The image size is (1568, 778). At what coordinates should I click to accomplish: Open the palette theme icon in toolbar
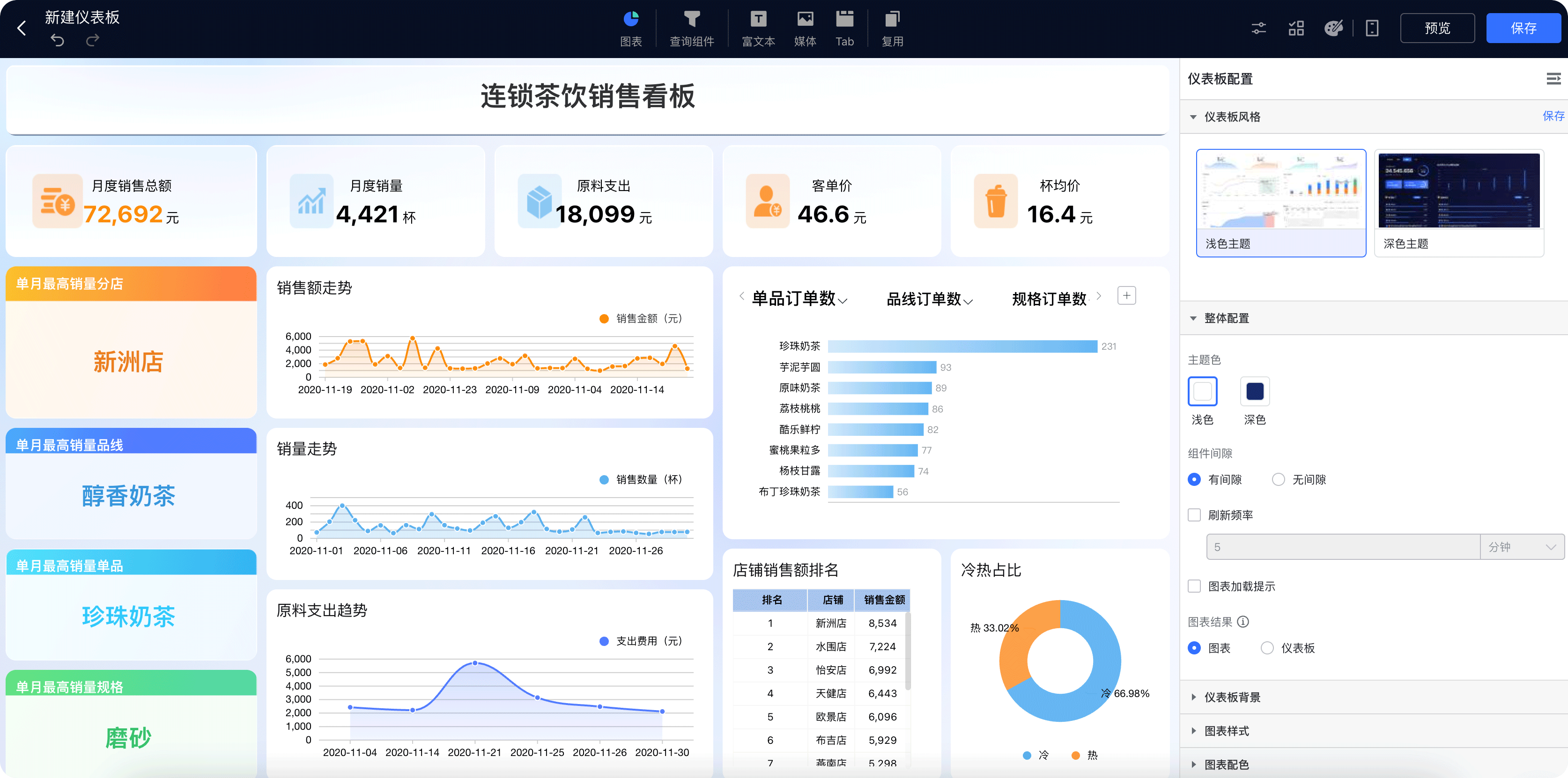[1333, 28]
